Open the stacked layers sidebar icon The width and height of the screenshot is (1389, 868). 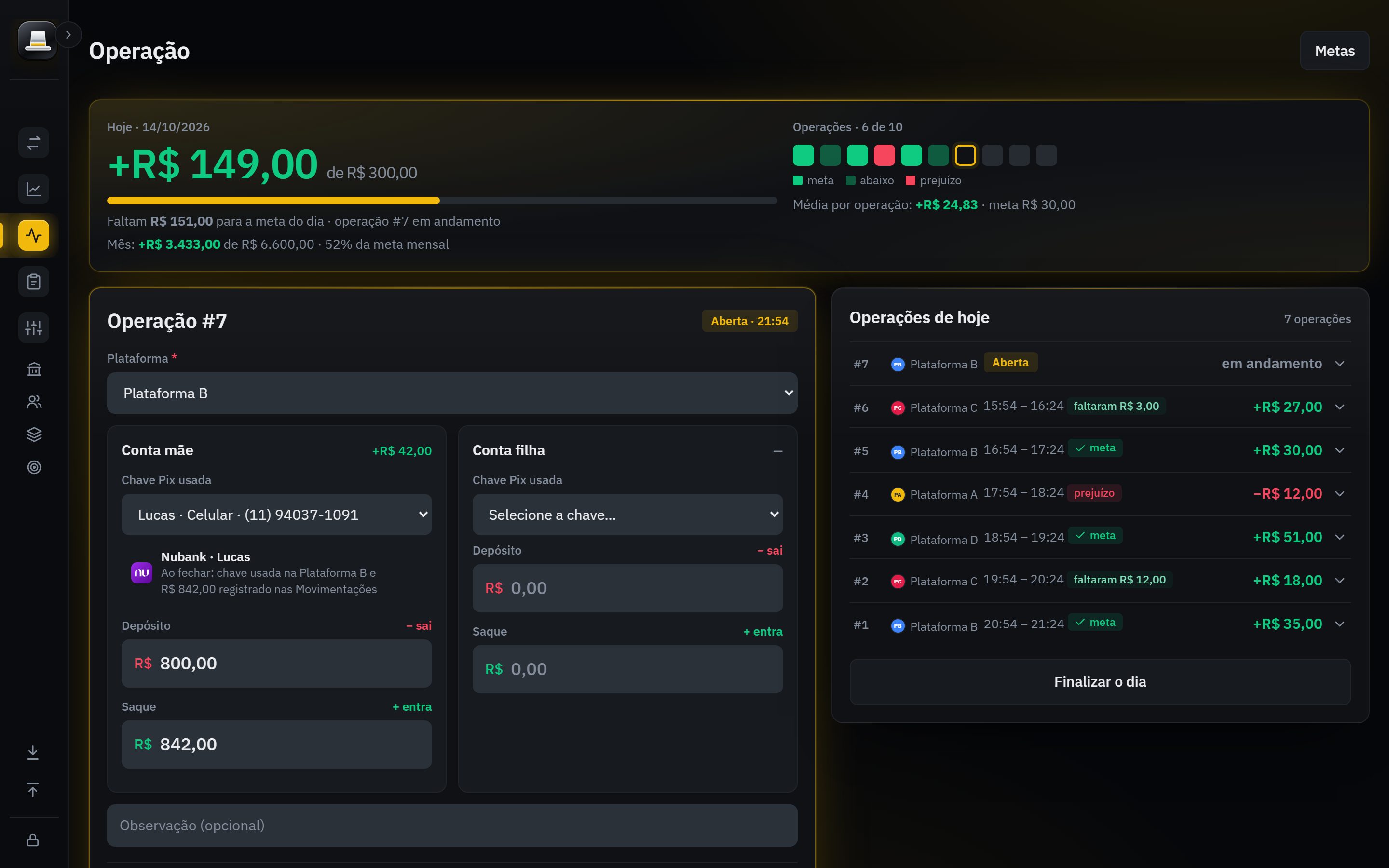34,434
